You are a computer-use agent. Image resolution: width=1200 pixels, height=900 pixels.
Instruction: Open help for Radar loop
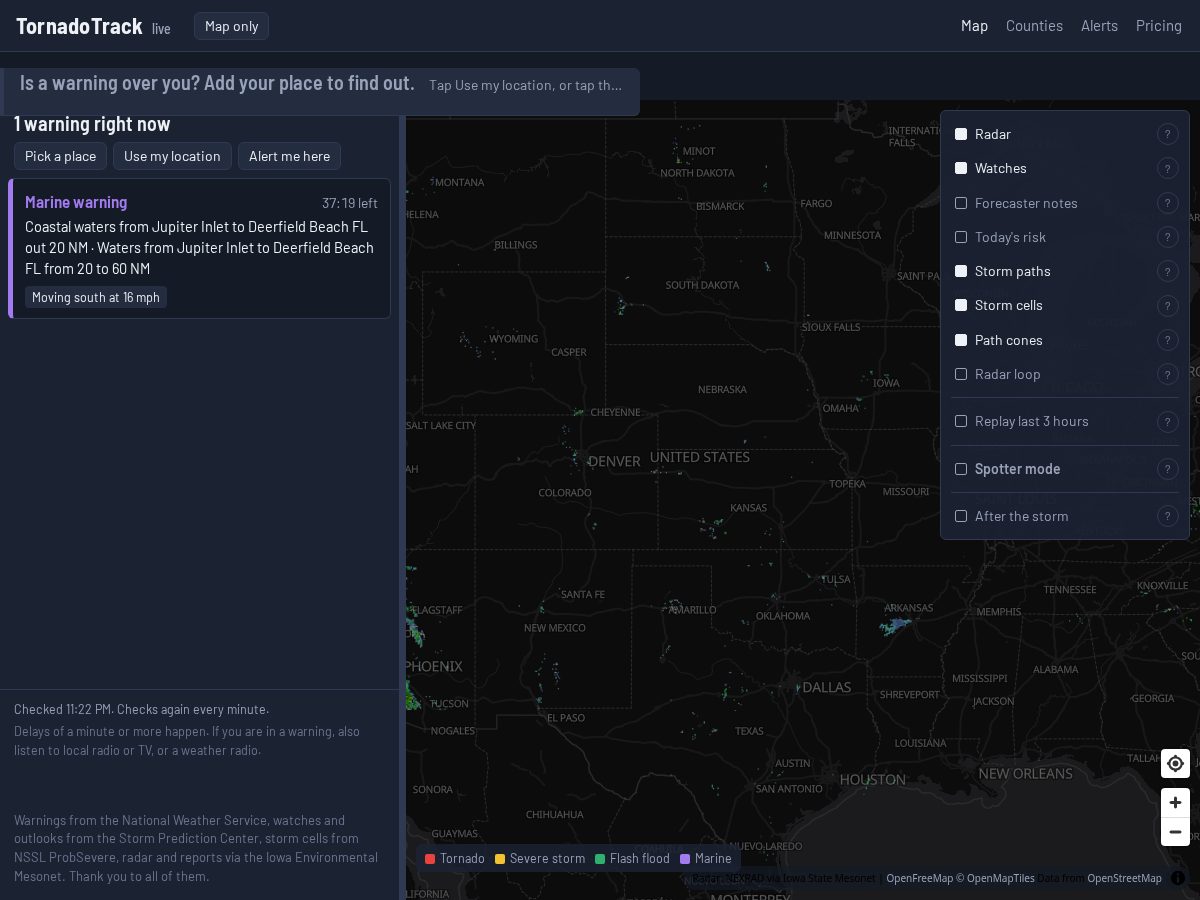click(x=1167, y=374)
